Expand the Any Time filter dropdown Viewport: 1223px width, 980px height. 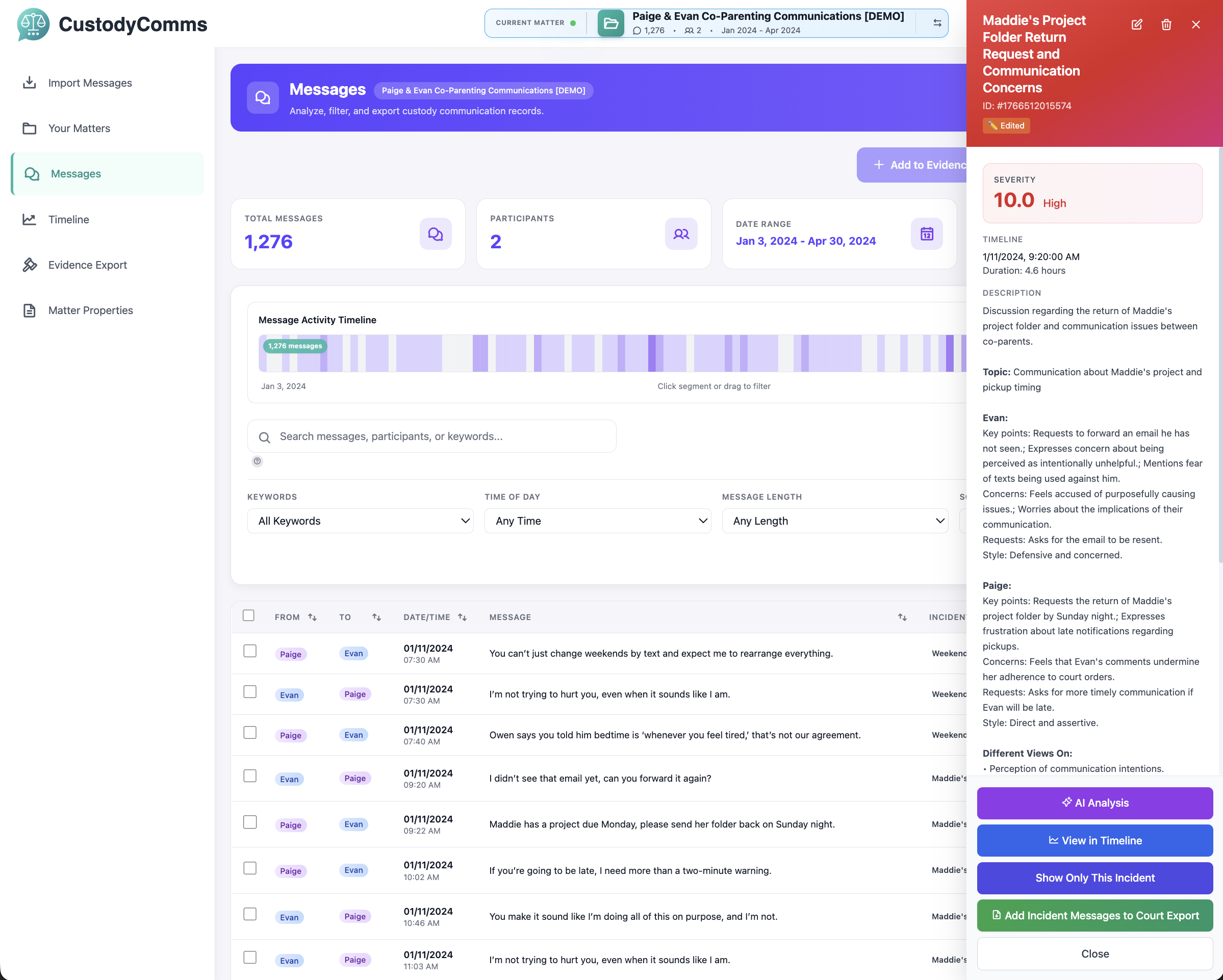pyautogui.click(x=598, y=521)
